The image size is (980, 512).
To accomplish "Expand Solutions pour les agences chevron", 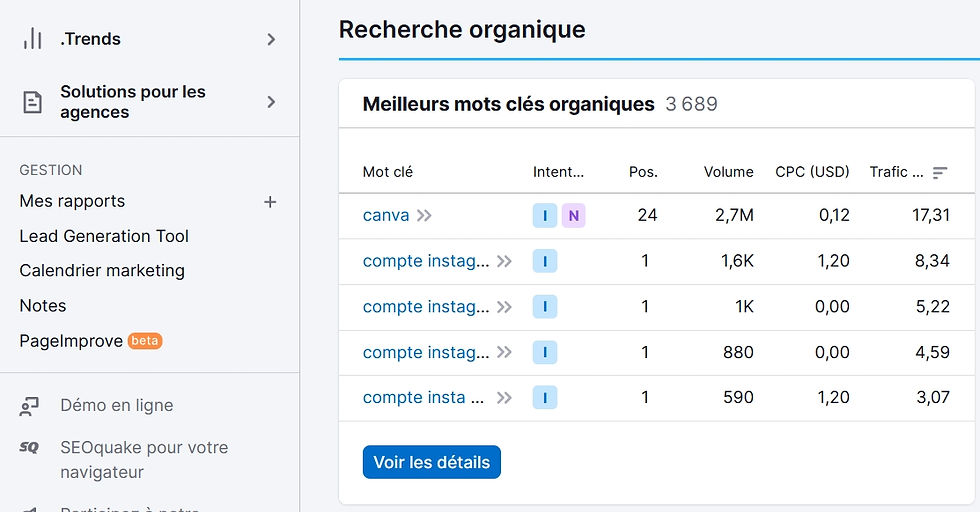I will tap(271, 102).
